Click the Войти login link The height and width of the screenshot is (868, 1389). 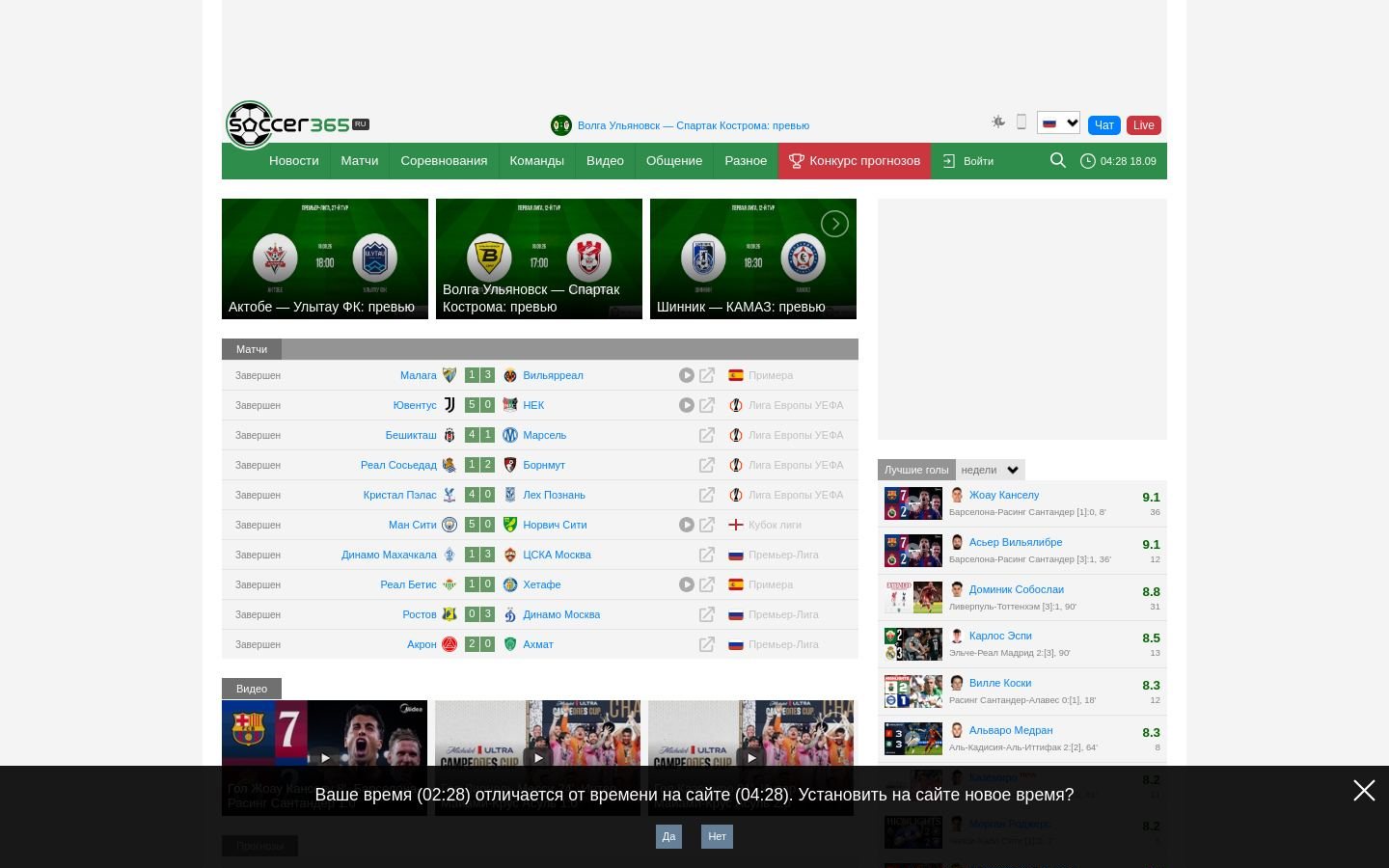coord(968,161)
